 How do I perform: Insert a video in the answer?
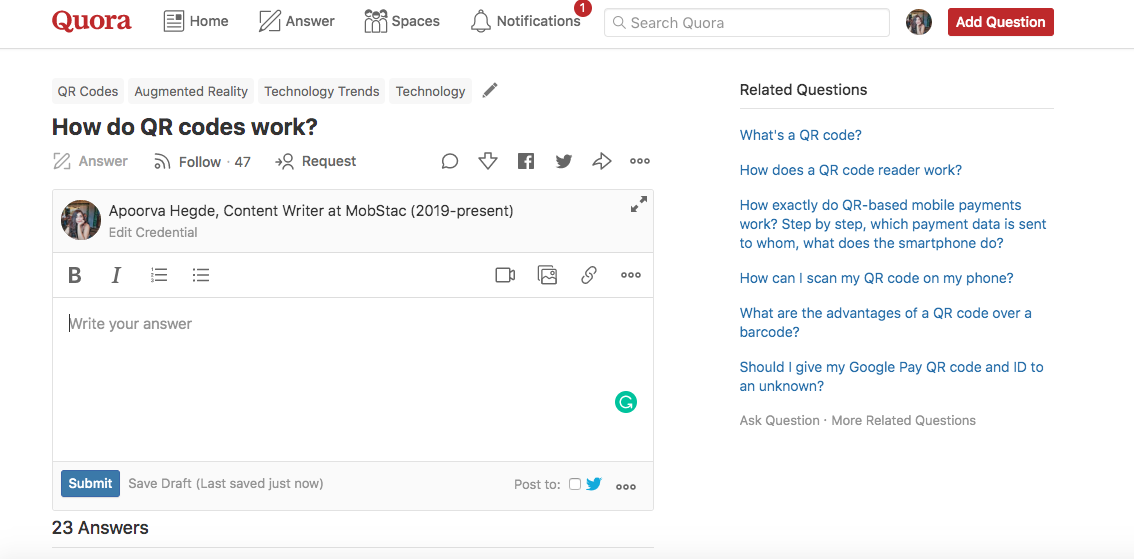505,275
